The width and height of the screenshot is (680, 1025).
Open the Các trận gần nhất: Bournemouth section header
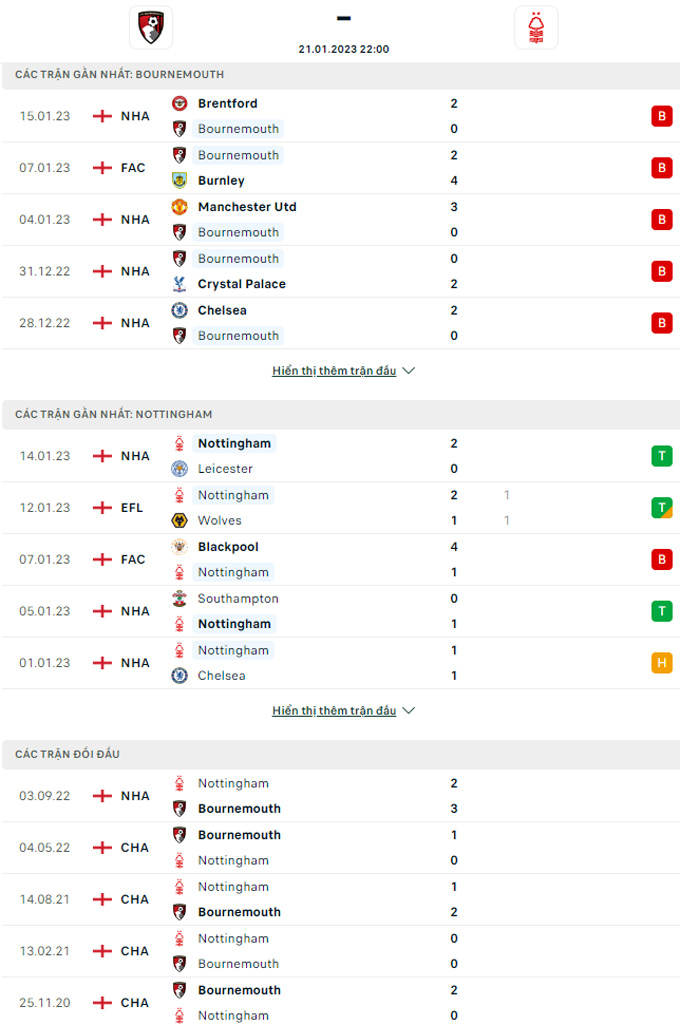[x=120, y=75]
